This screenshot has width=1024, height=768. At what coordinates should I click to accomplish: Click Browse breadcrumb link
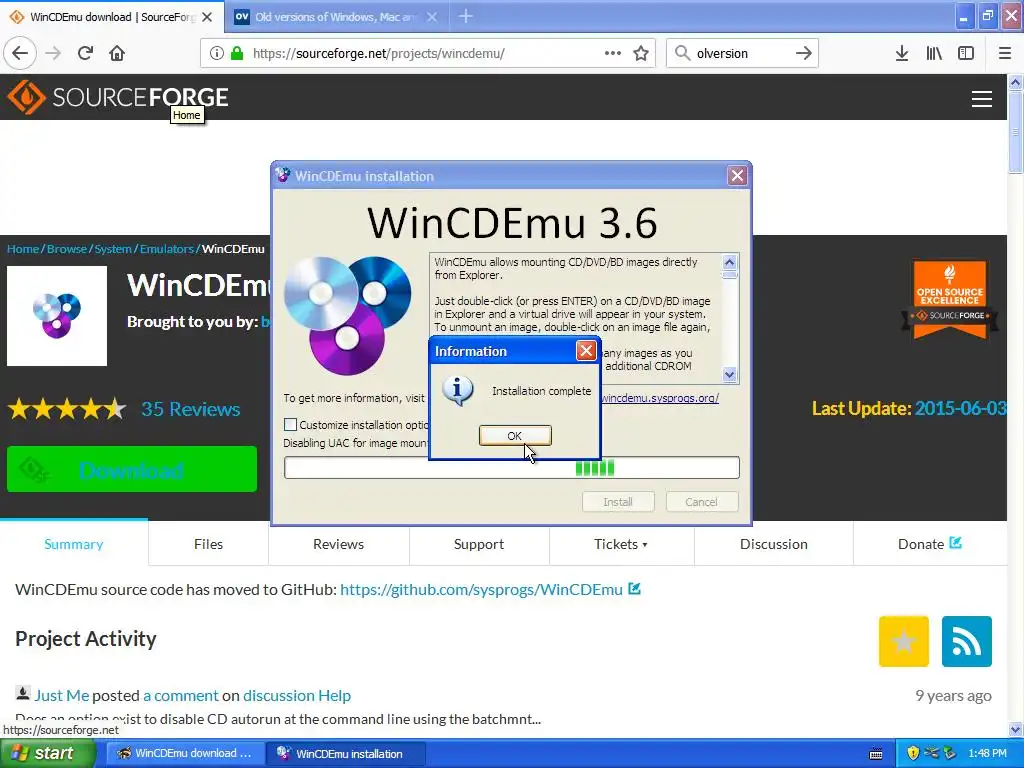(x=67, y=249)
